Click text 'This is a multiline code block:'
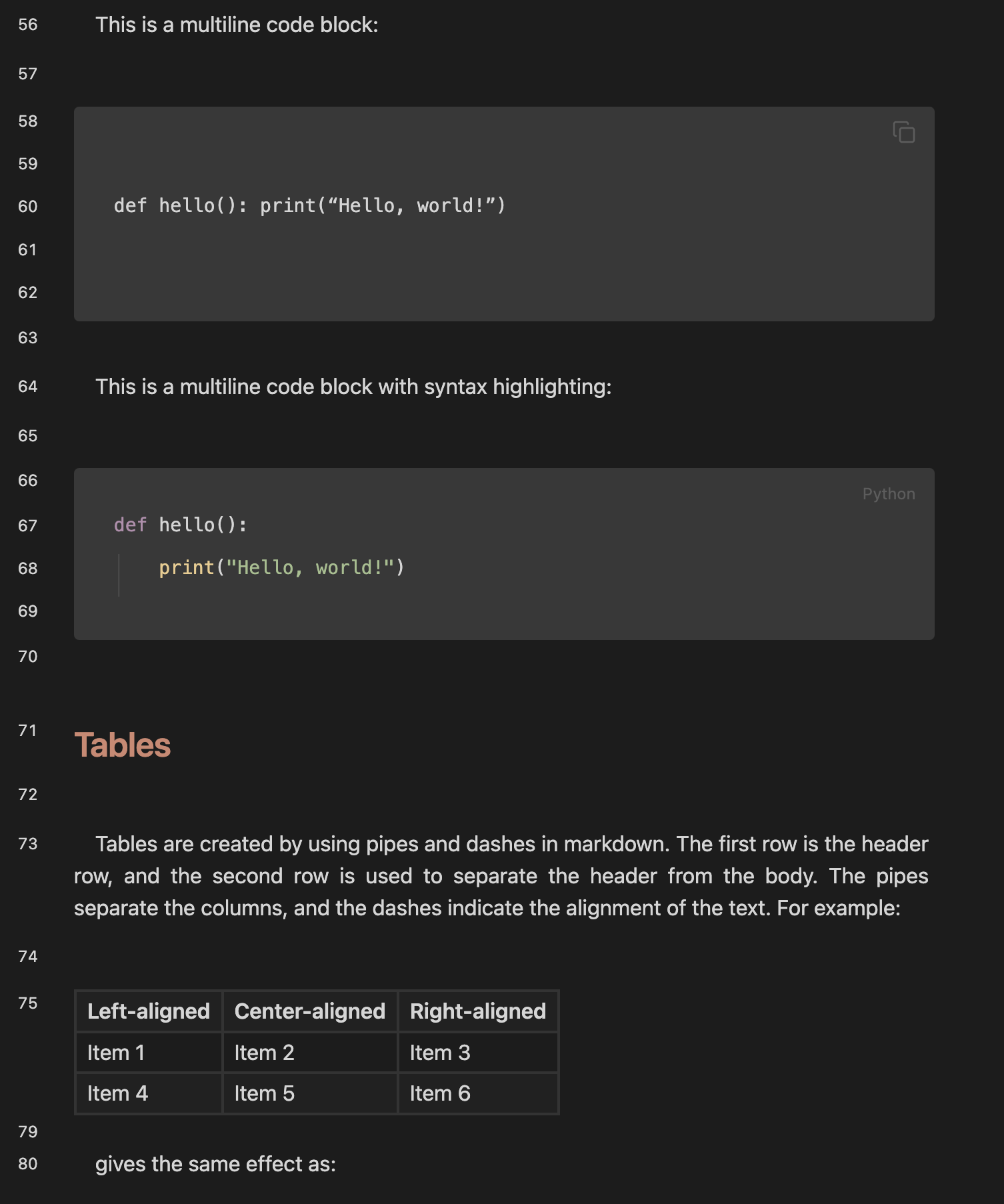 [x=237, y=25]
